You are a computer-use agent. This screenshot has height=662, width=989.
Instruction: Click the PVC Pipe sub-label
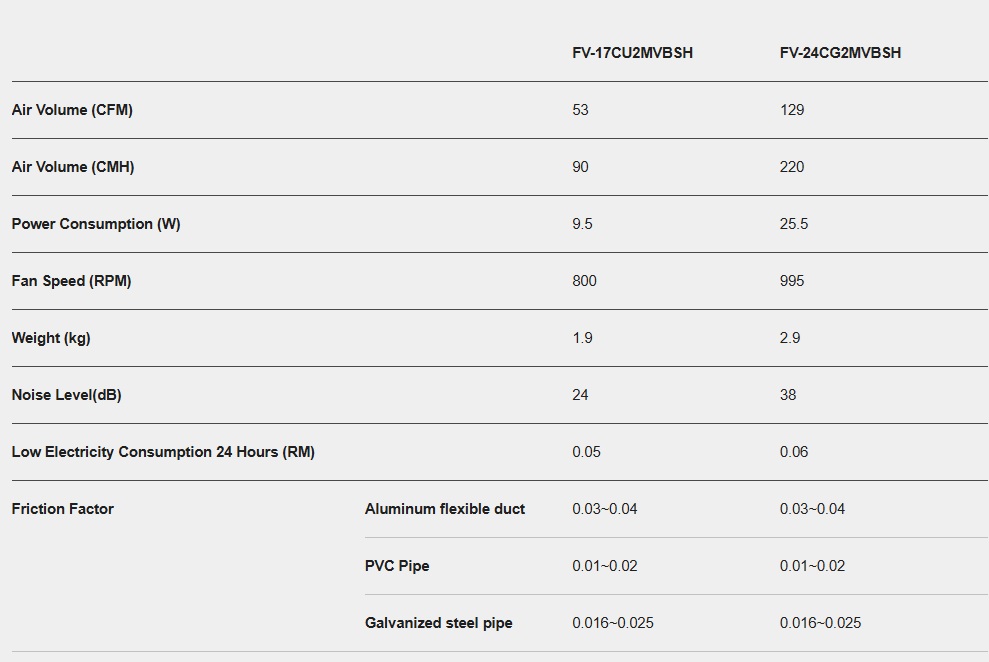click(x=399, y=566)
